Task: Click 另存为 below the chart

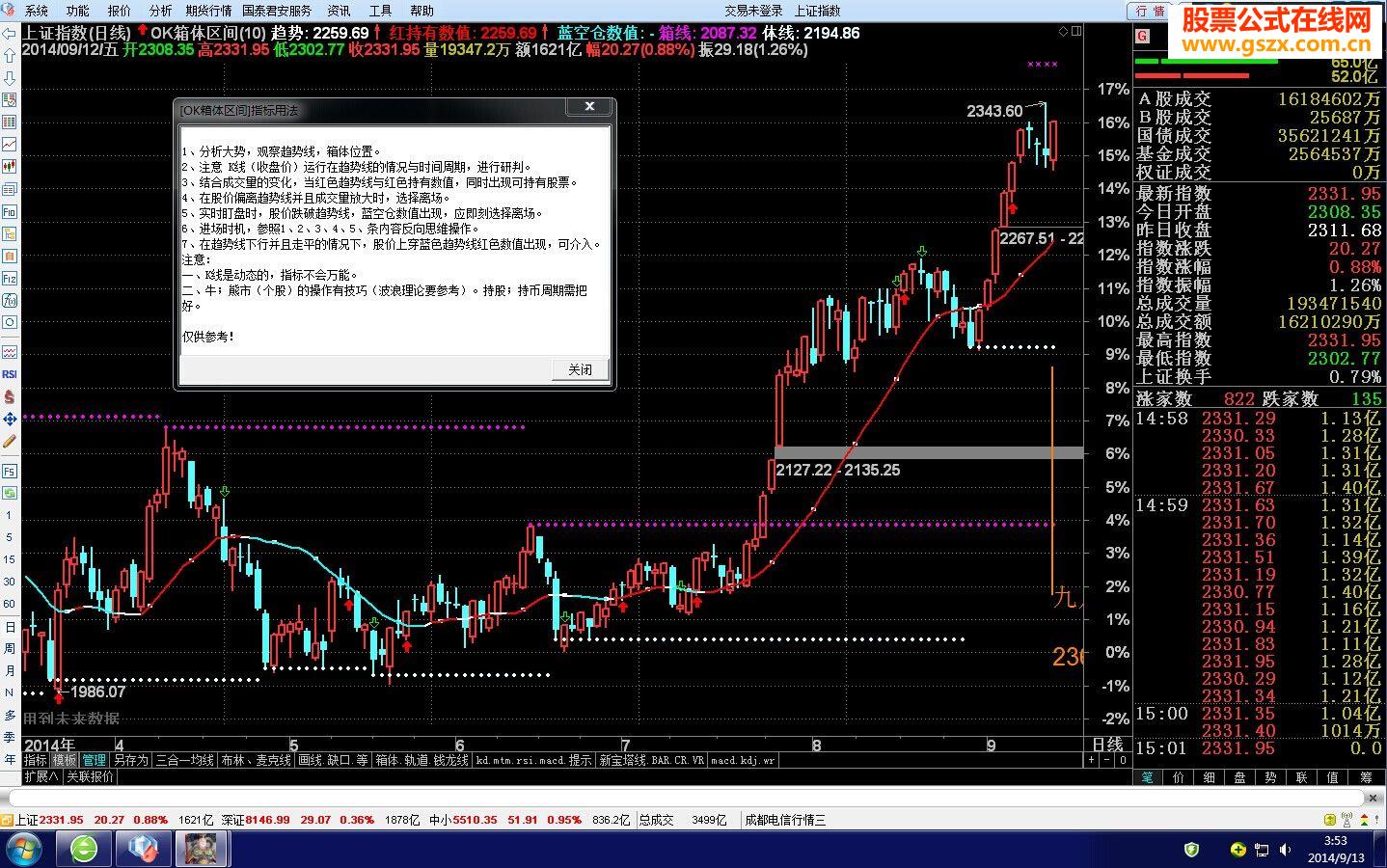Action: click(130, 760)
